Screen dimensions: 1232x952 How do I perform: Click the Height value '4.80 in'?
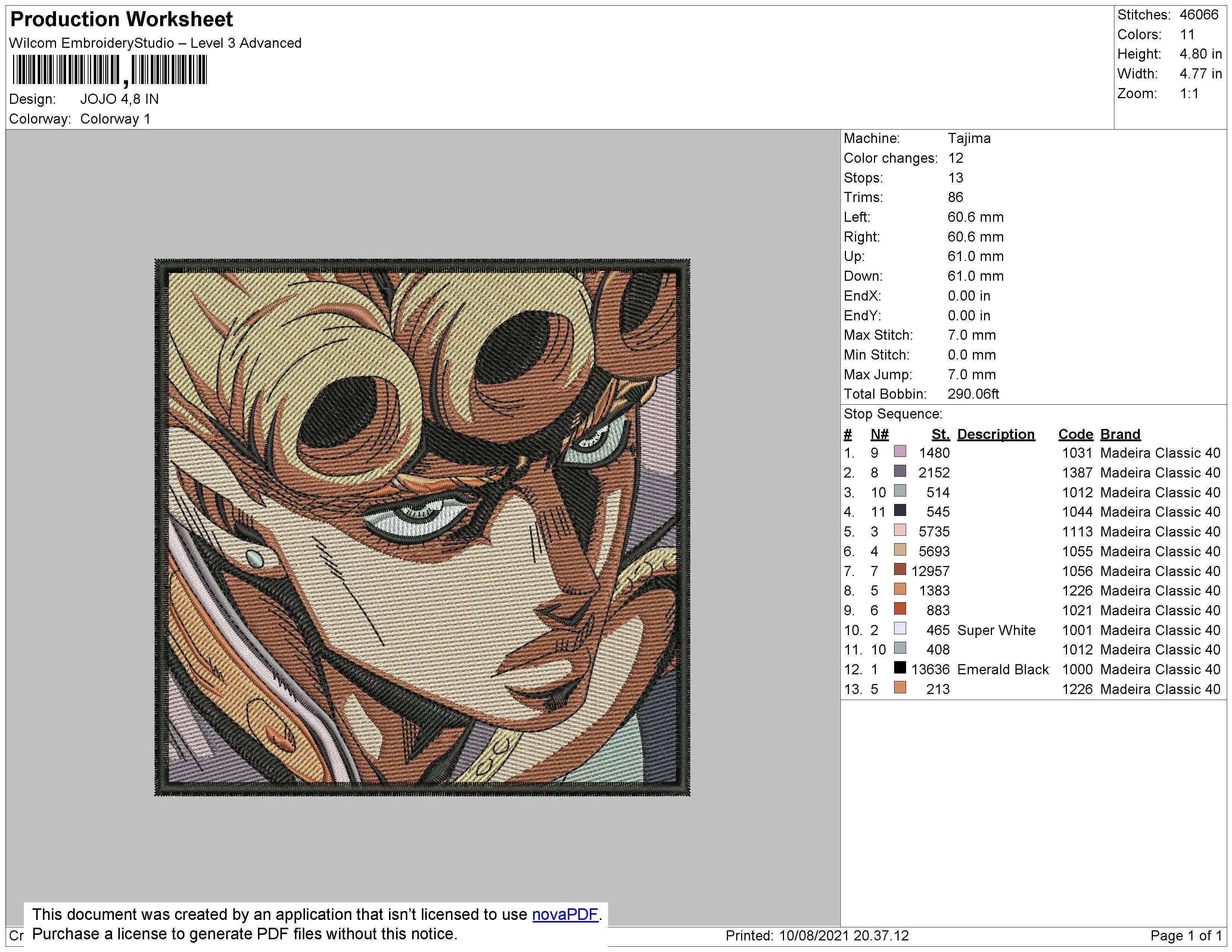tap(1200, 54)
